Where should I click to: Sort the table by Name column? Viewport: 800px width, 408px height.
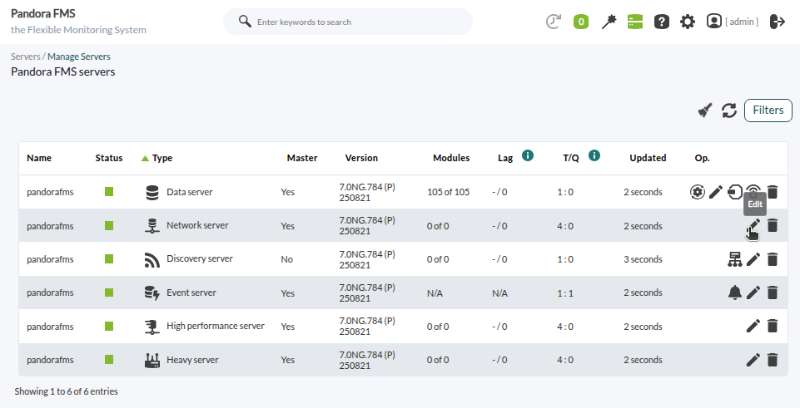point(39,158)
